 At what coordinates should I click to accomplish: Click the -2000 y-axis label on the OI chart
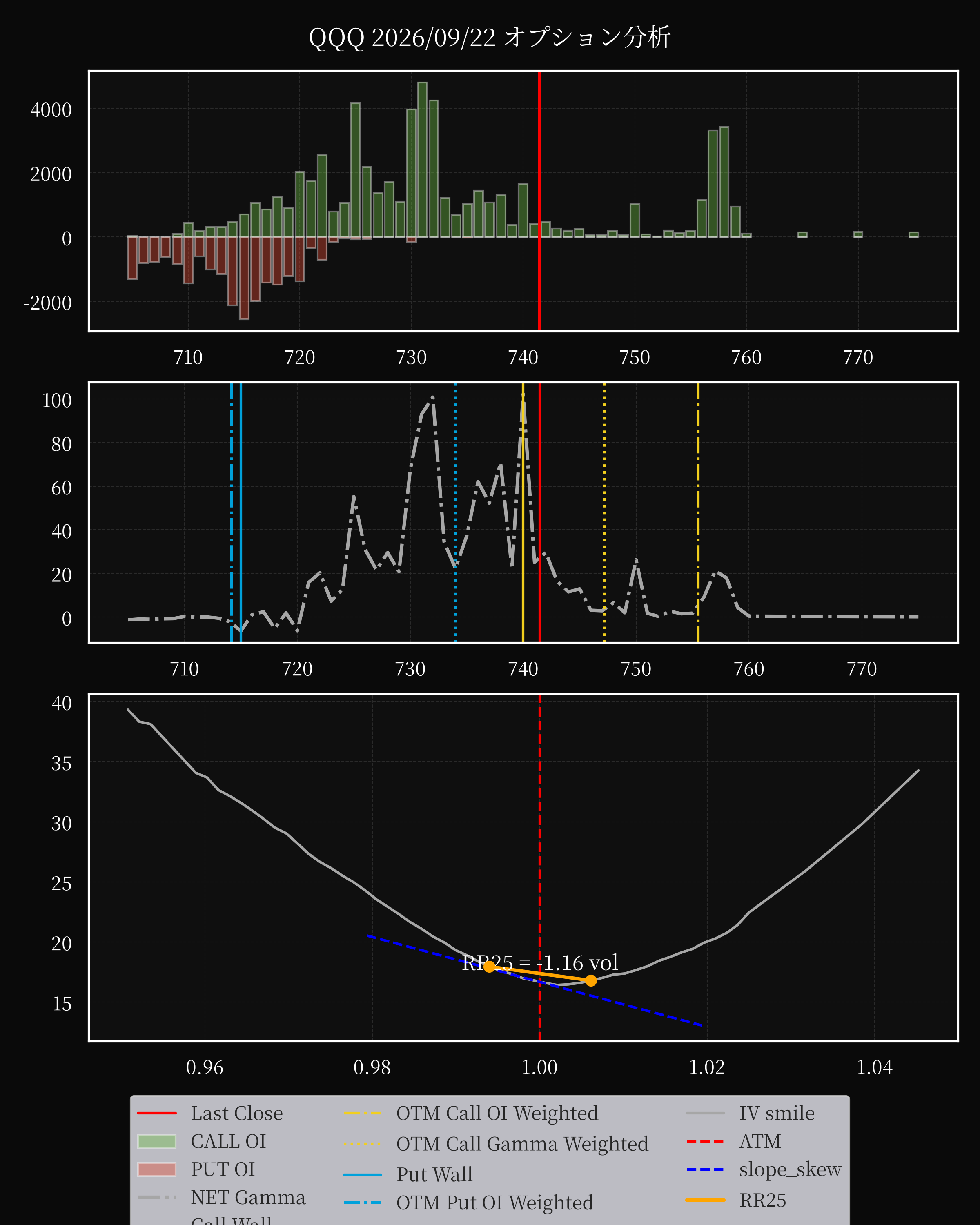48,303
